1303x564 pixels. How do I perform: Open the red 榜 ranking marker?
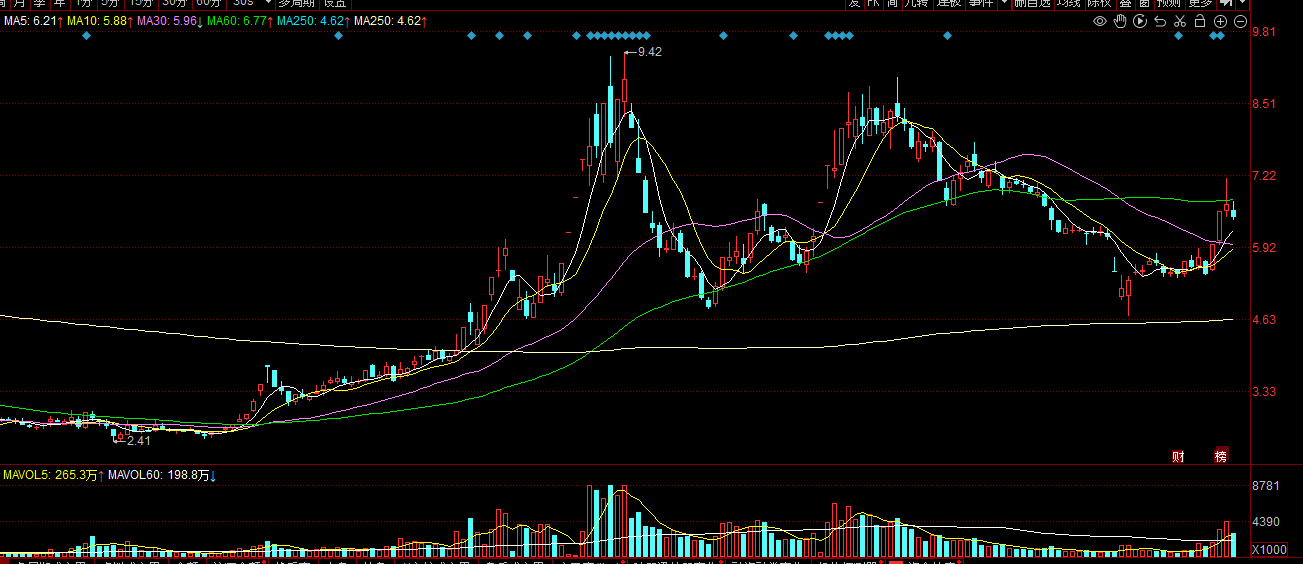click(1220, 455)
